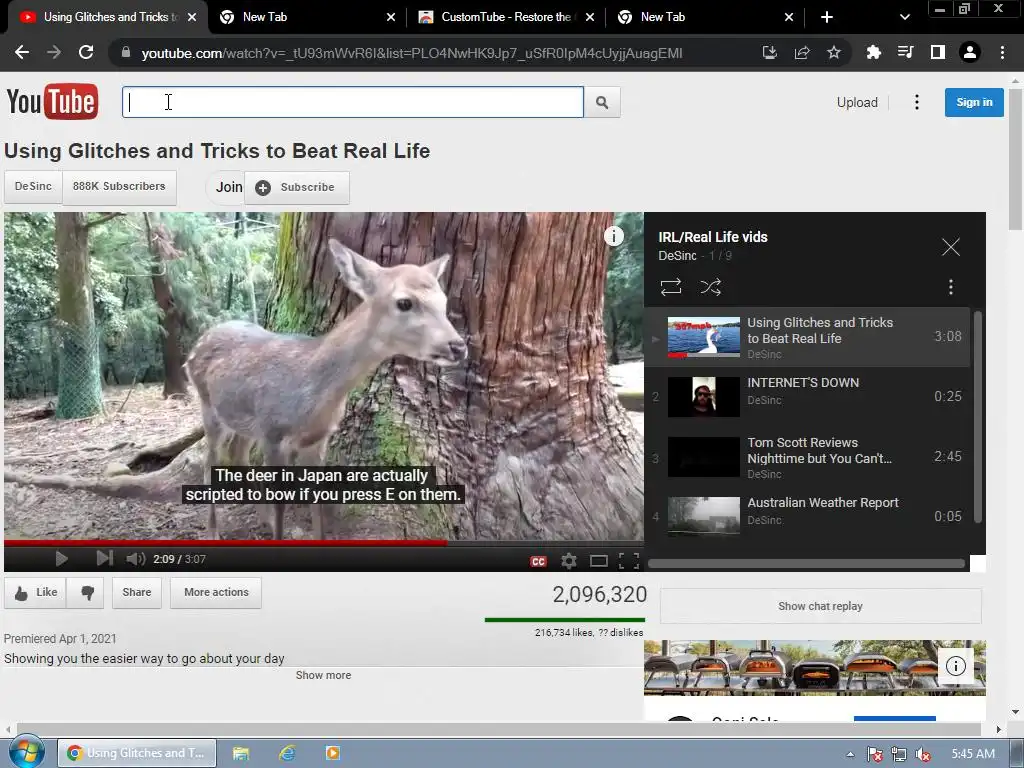Mute the video volume
This screenshot has height=768, width=1024.
point(135,559)
